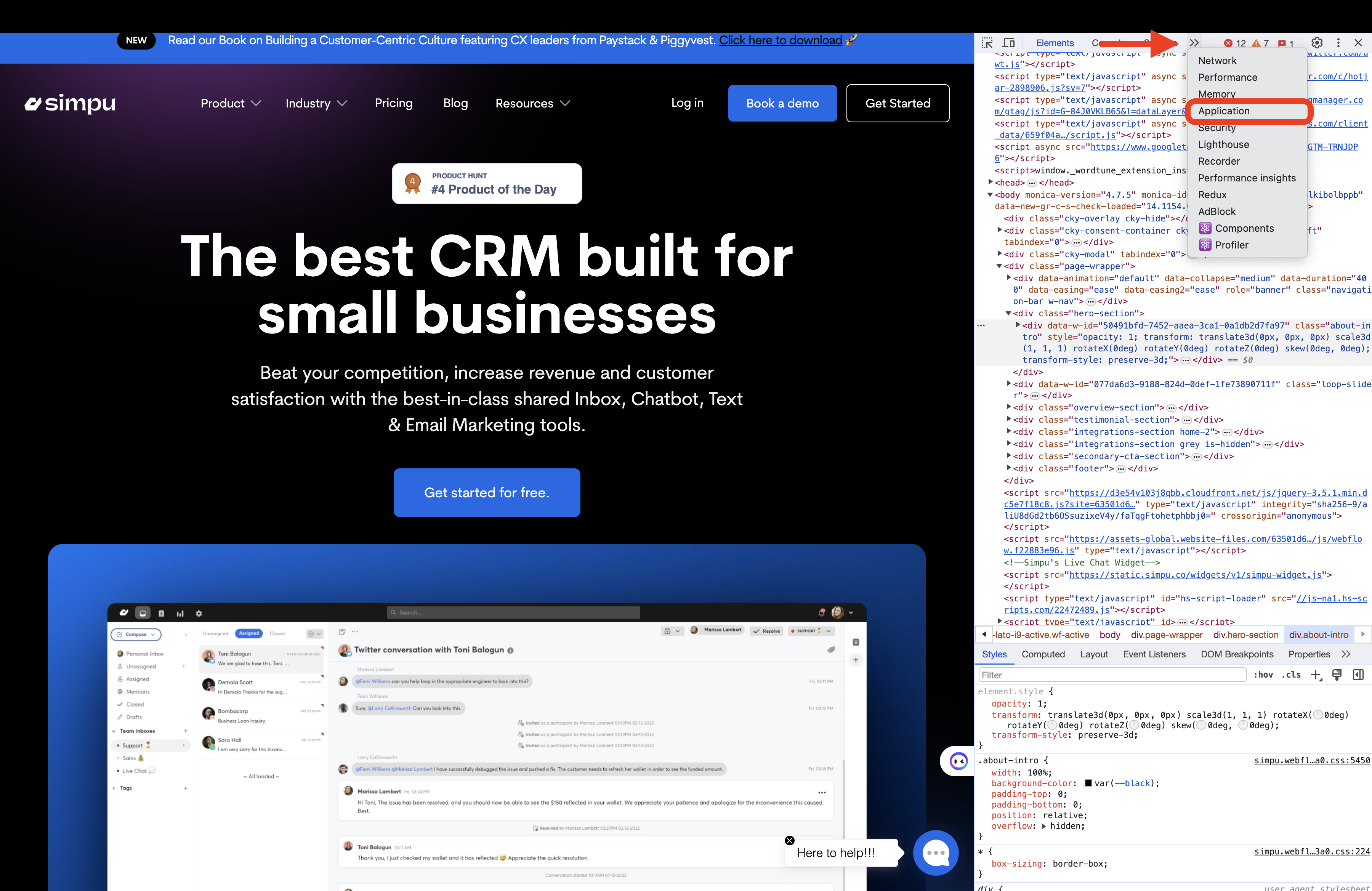Screen dimensions: 1372x891
Task: Switch to the Elements tab
Action: click(1055, 43)
